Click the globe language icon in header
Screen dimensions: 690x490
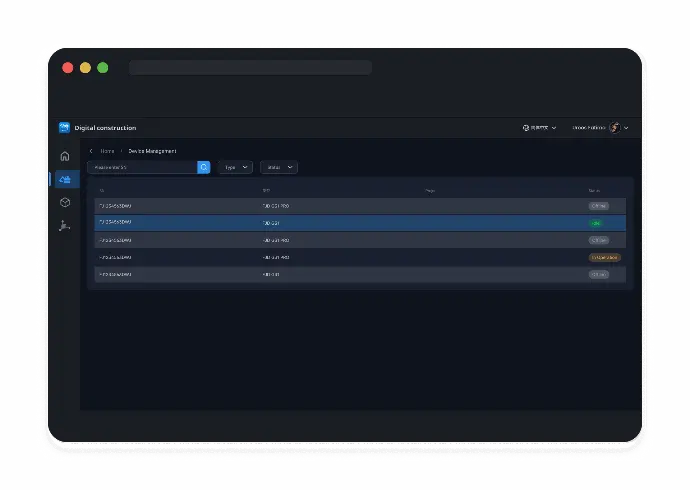(x=526, y=128)
